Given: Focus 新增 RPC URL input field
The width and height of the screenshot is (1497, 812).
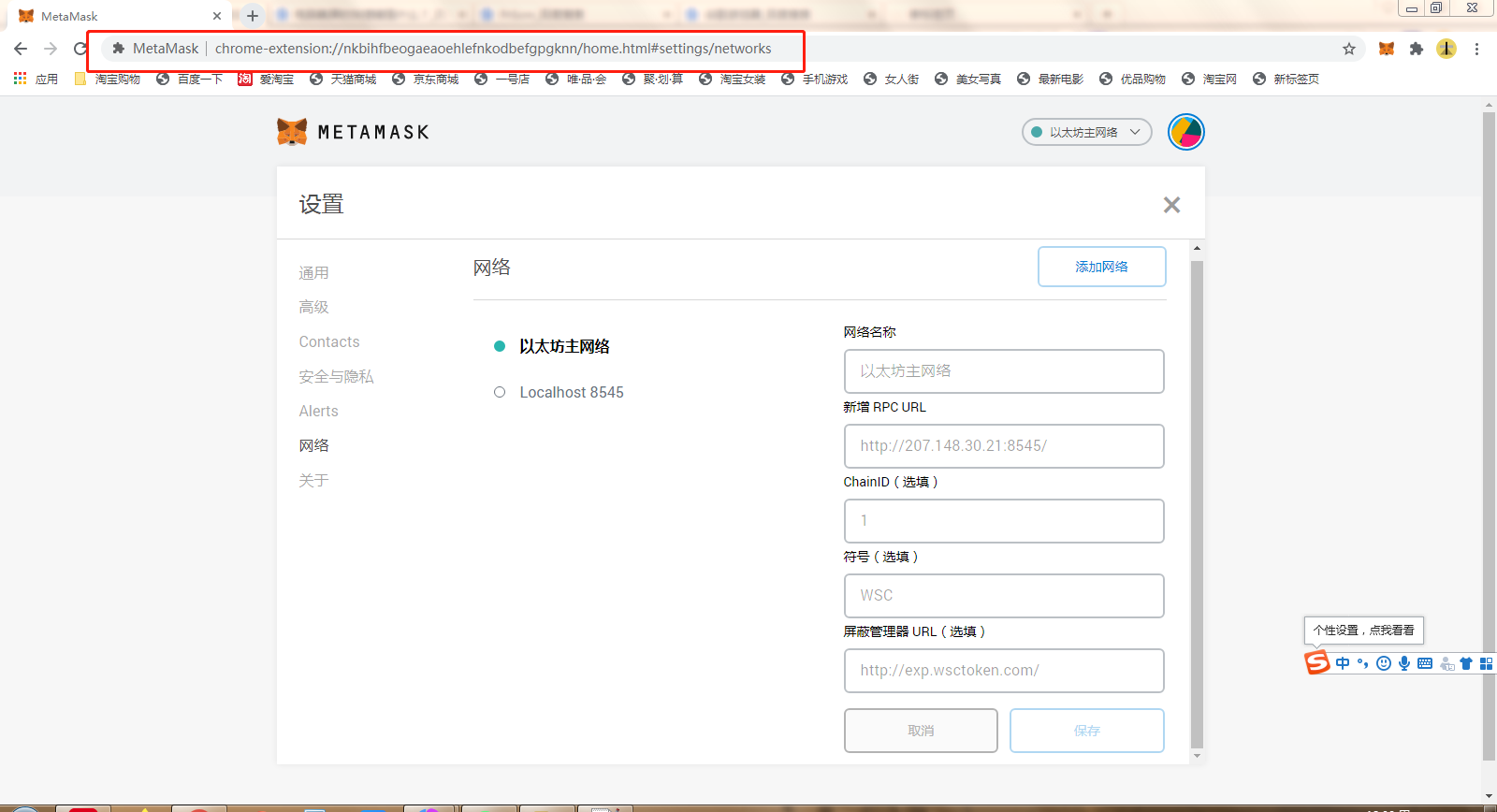Looking at the screenshot, I should pyautogui.click(x=1004, y=446).
